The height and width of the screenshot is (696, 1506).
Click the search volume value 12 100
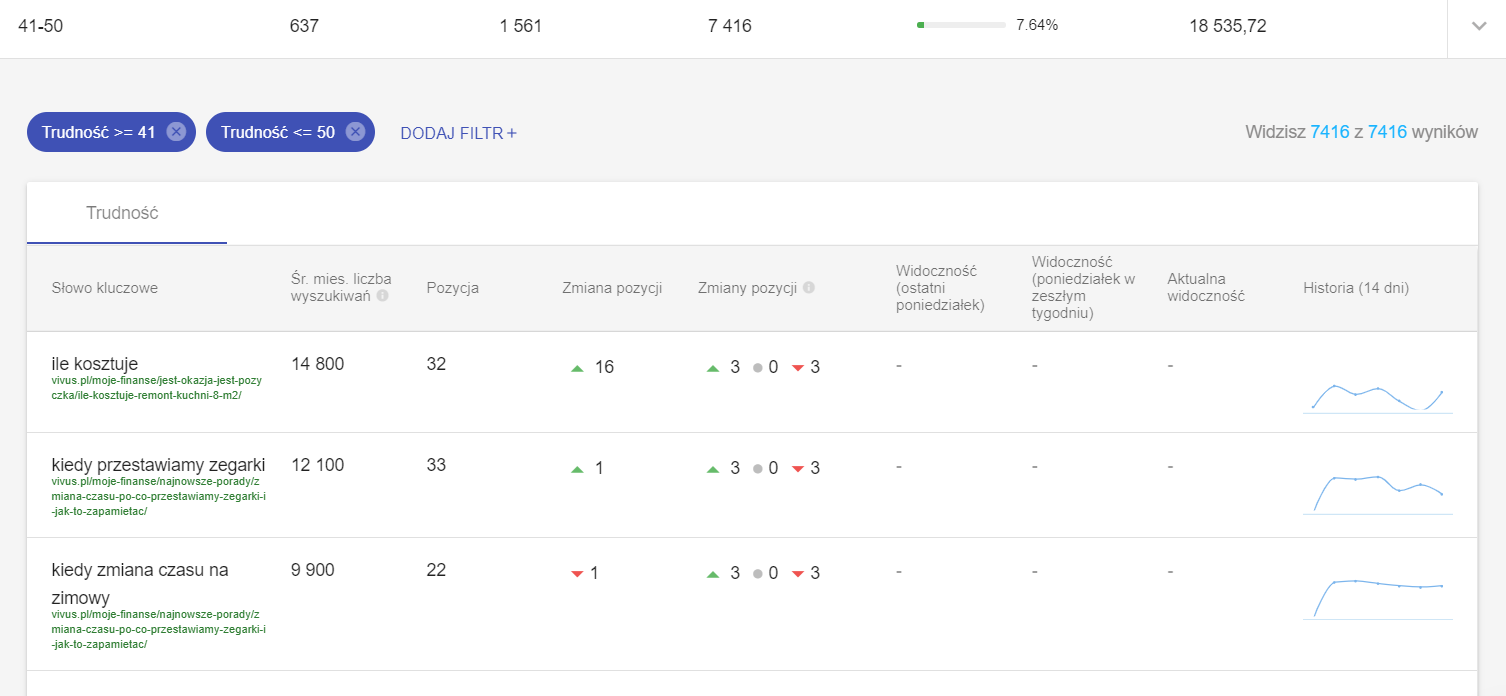317,465
